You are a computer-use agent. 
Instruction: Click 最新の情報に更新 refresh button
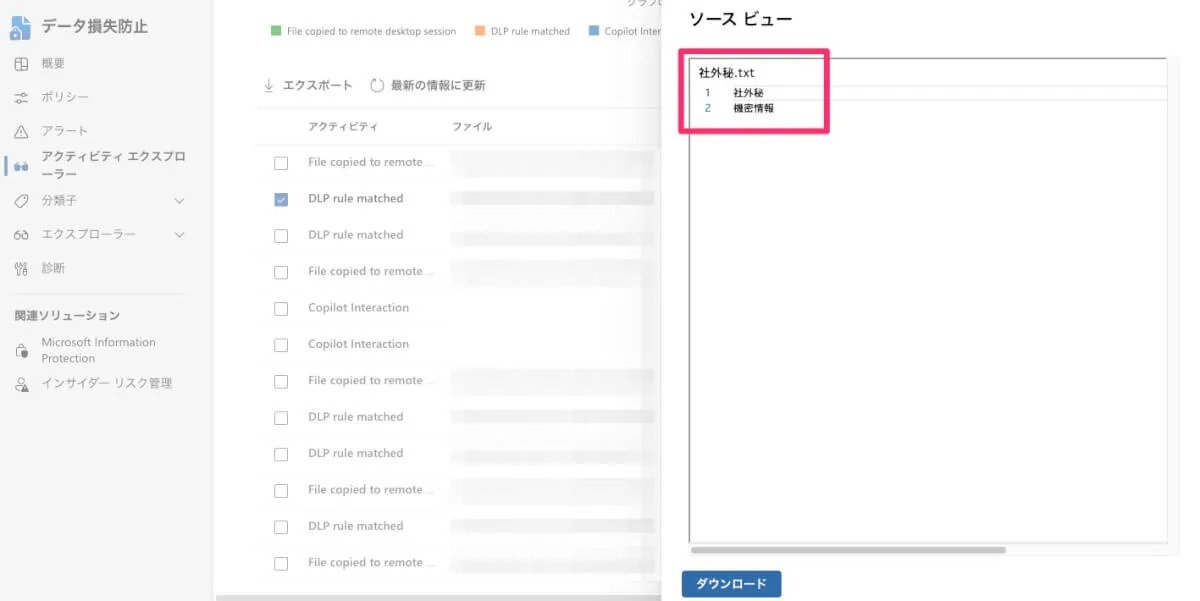[x=428, y=86]
